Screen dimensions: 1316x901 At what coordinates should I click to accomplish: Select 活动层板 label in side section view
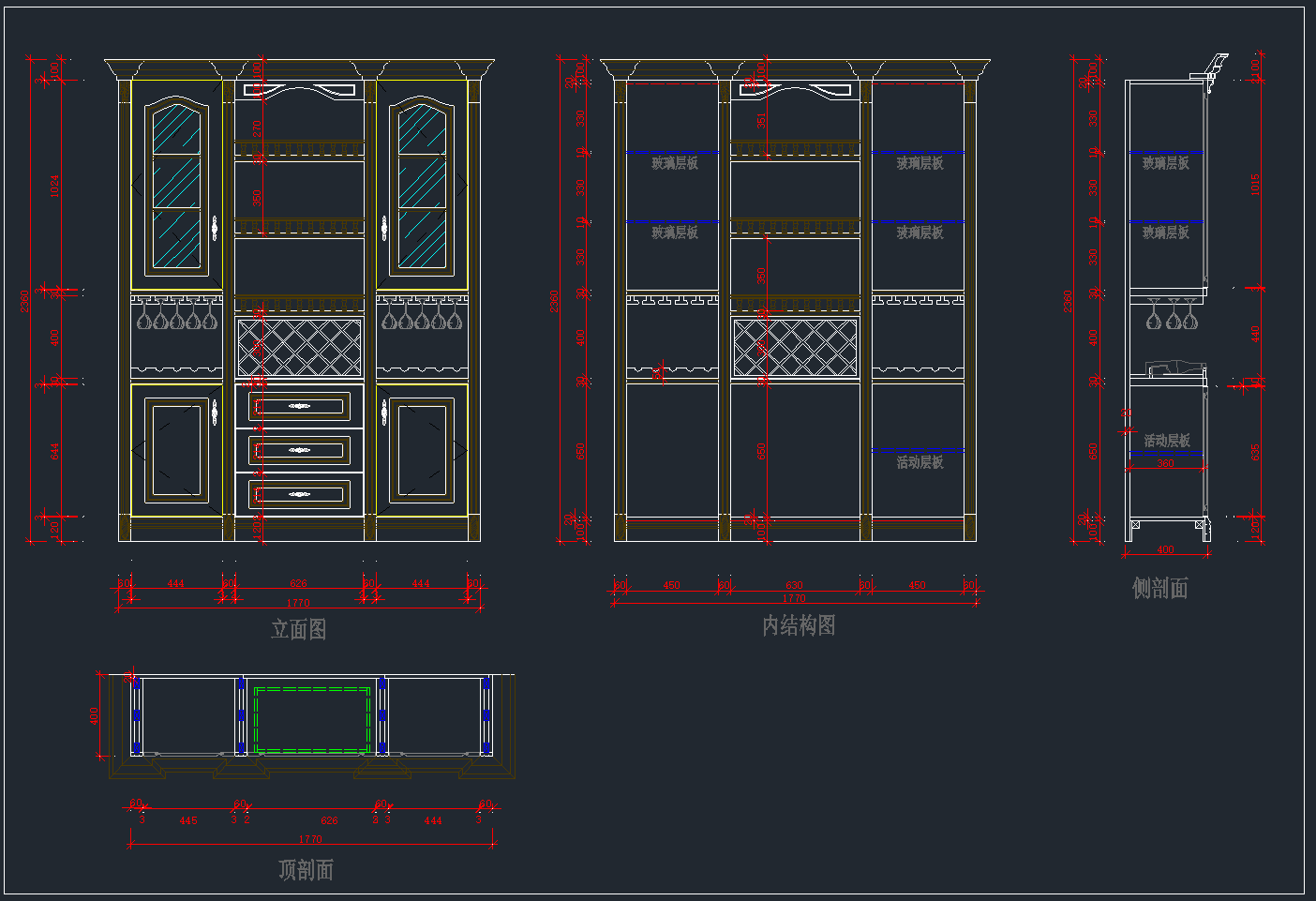pos(1166,441)
